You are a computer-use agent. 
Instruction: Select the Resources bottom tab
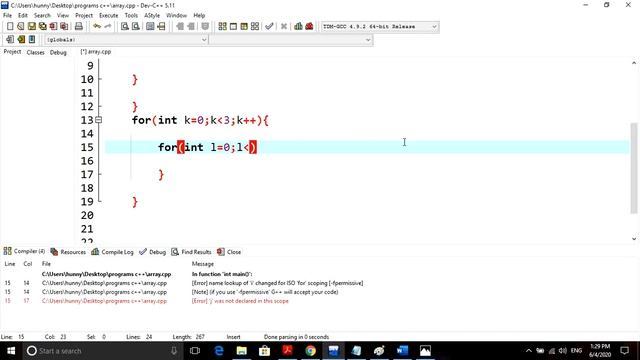(68, 252)
